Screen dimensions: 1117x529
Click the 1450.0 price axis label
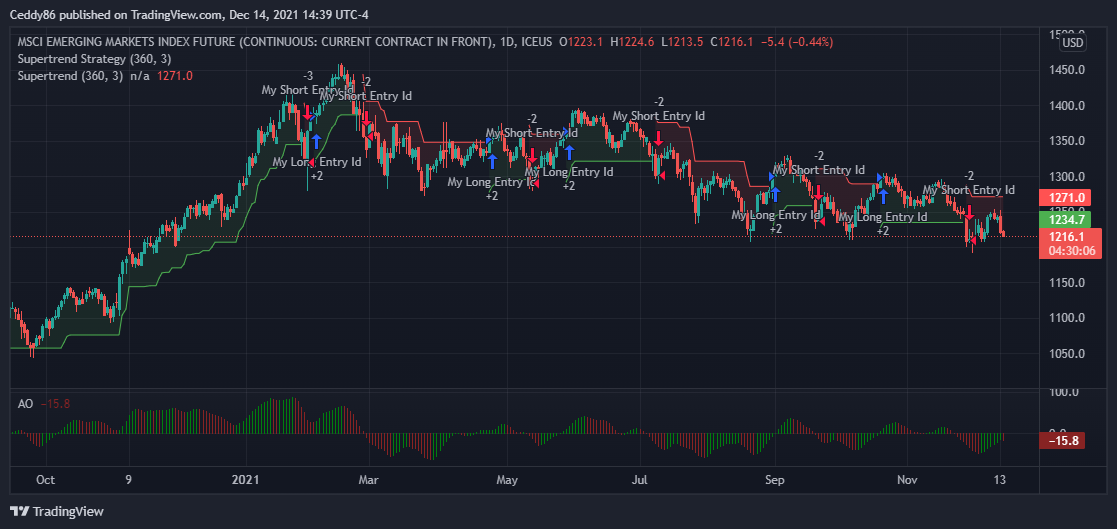[x=1066, y=70]
